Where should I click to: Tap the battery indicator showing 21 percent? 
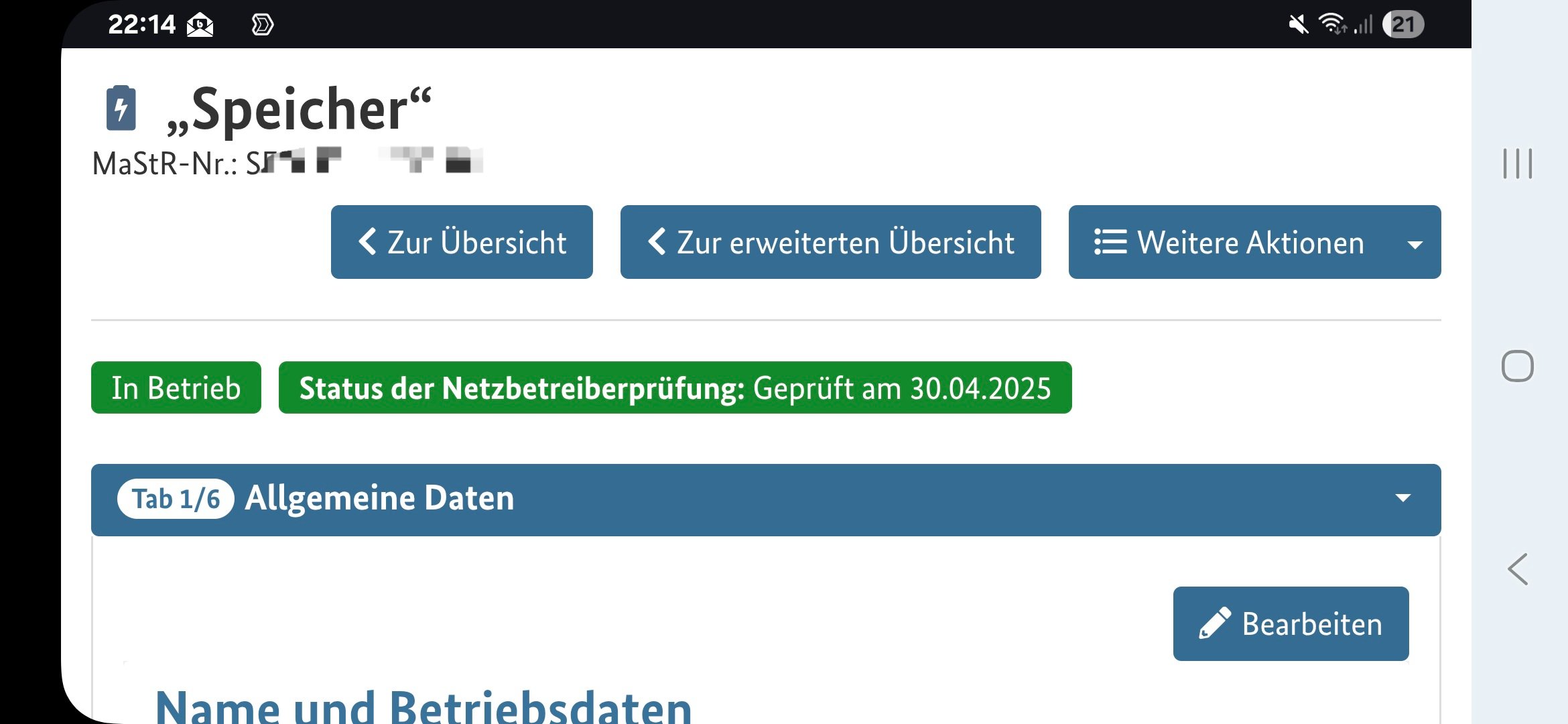pos(1404,25)
